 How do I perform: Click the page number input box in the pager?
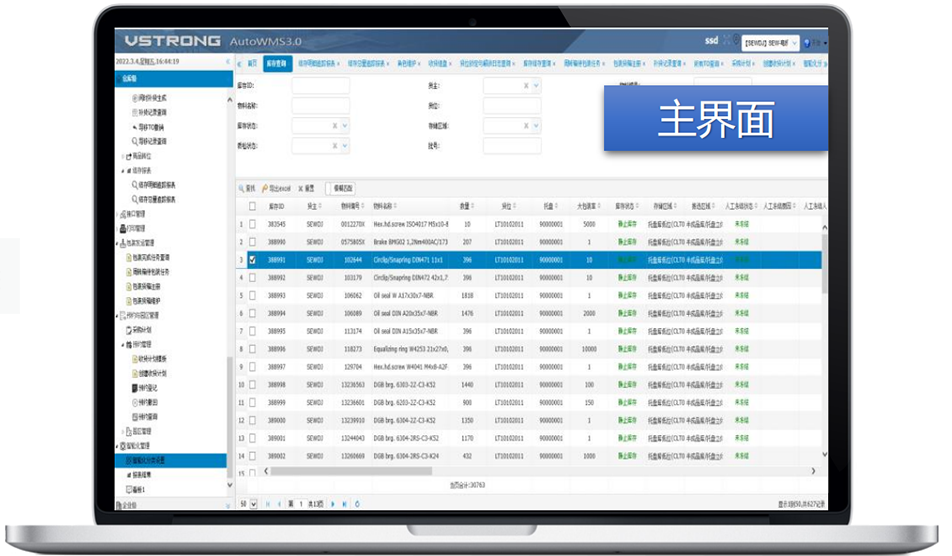pos(301,504)
